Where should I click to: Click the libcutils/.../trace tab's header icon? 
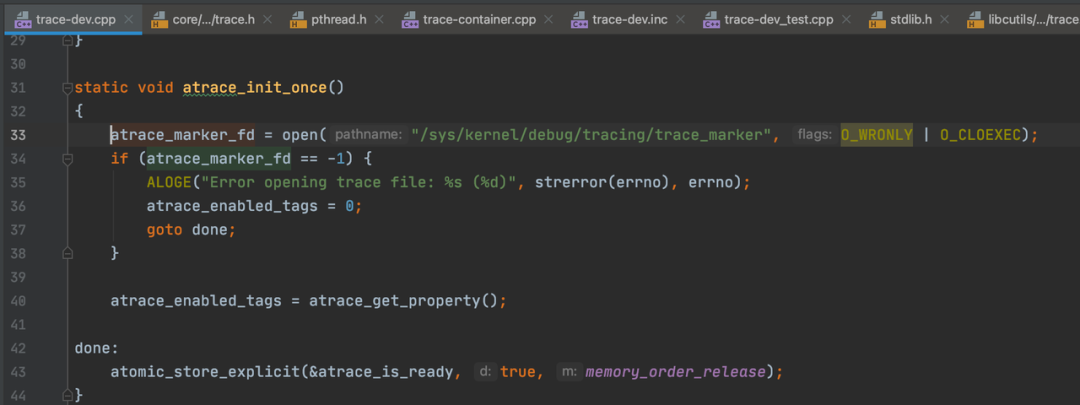974,19
